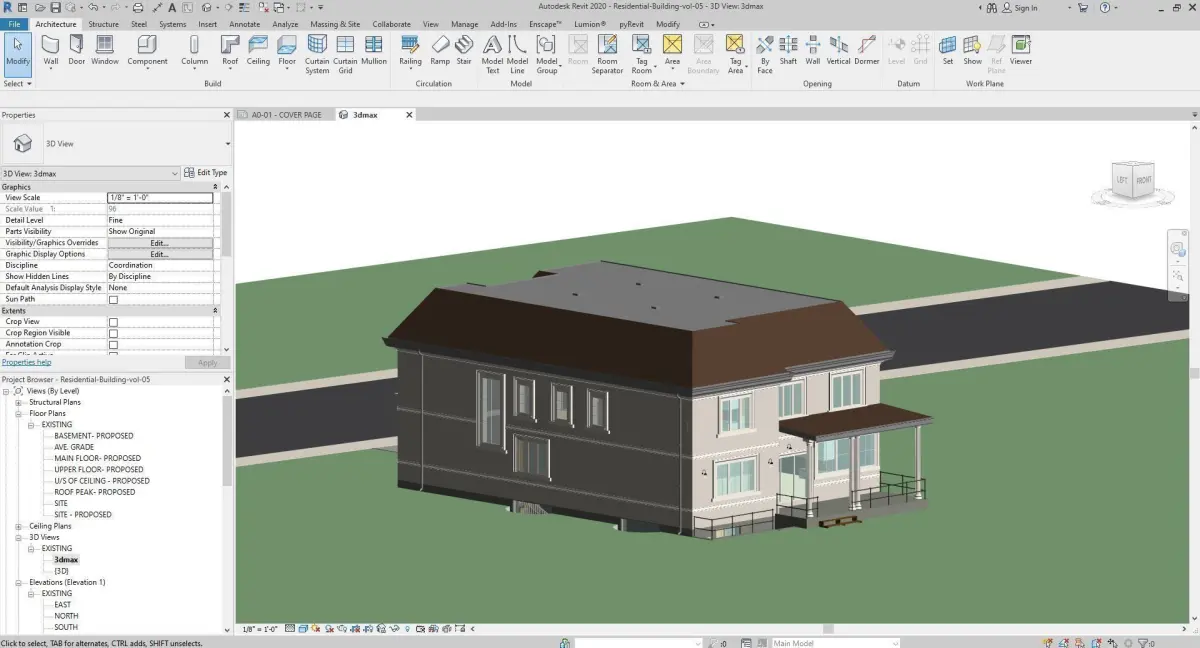Select the Area tool
The width and height of the screenshot is (1200, 648).
click(672, 50)
